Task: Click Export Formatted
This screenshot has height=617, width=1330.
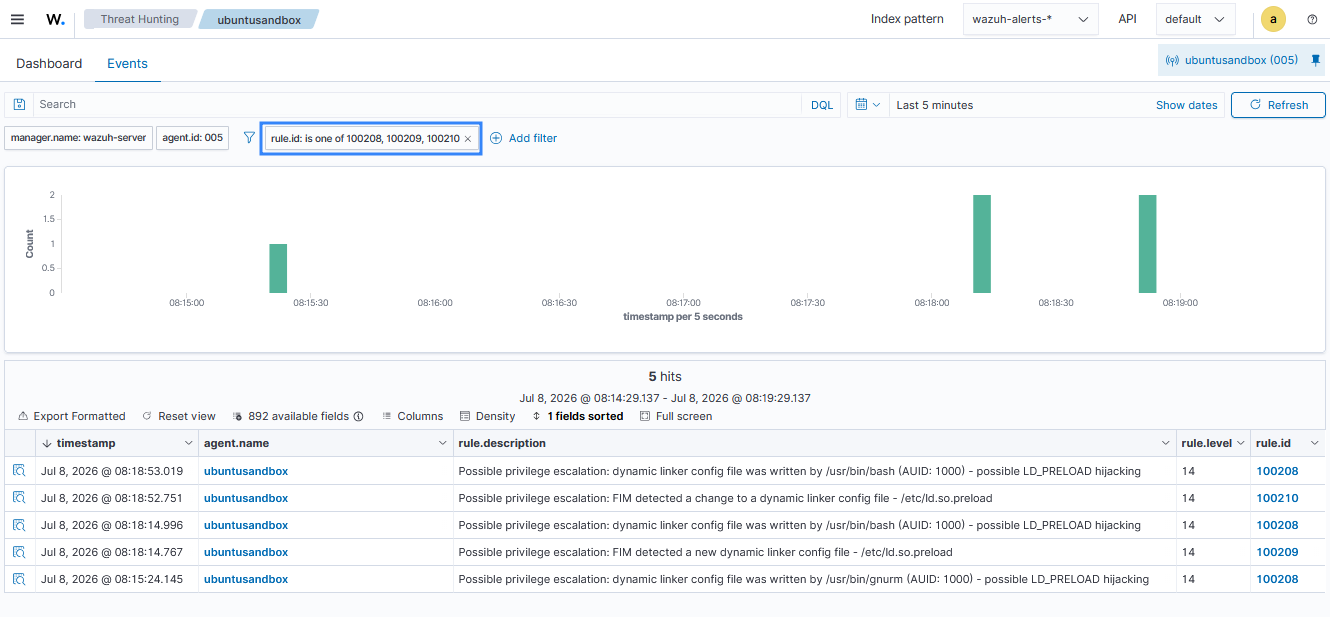Action: 72,416
